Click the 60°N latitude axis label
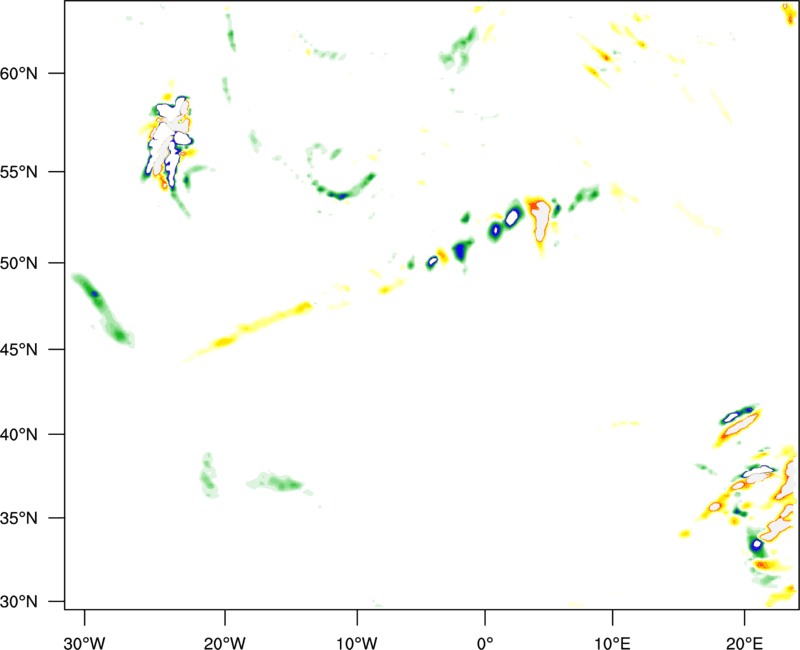800x650 pixels. click(x=18, y=73)
